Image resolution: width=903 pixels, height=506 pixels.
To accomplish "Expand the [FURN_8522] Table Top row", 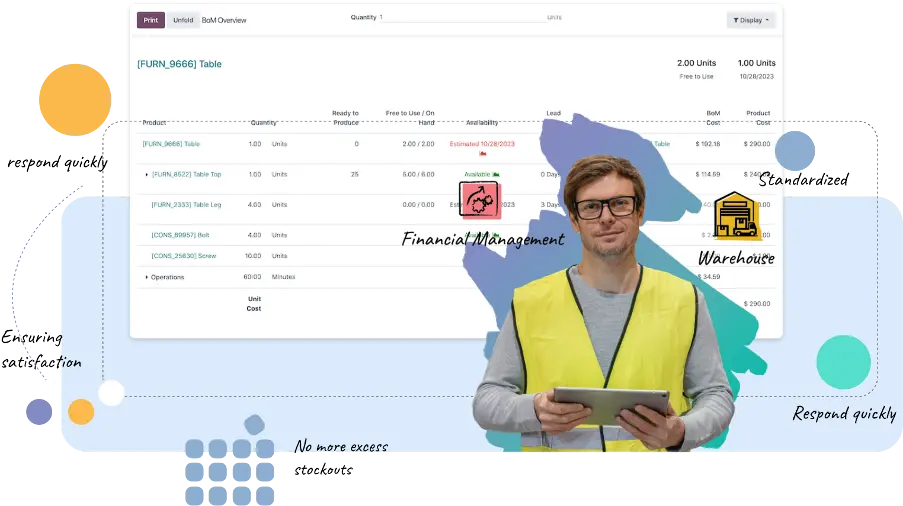I will 146,174.
